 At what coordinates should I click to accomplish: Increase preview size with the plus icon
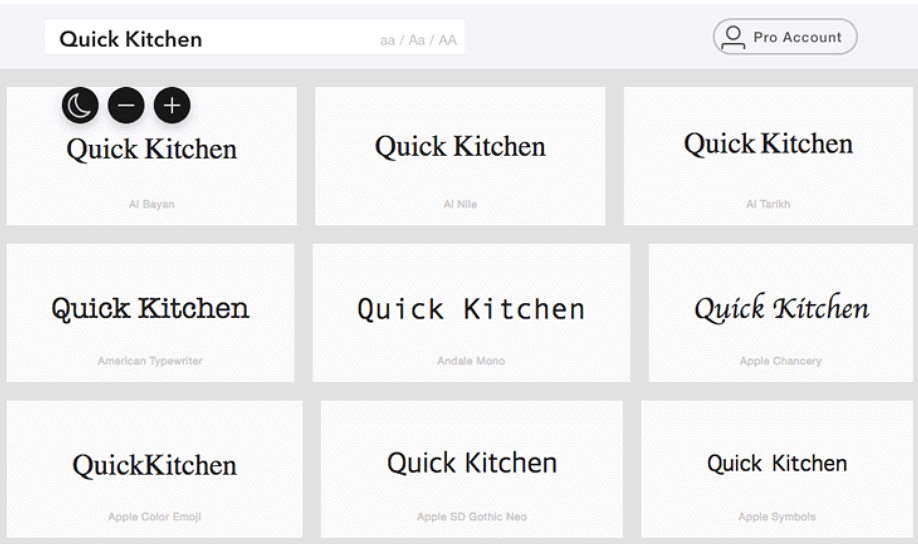pyautogui.click(x=172, y=104)
